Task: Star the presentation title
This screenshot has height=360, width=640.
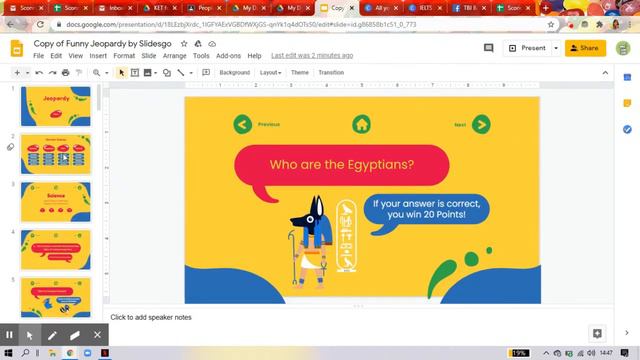Action: point(184,44)
